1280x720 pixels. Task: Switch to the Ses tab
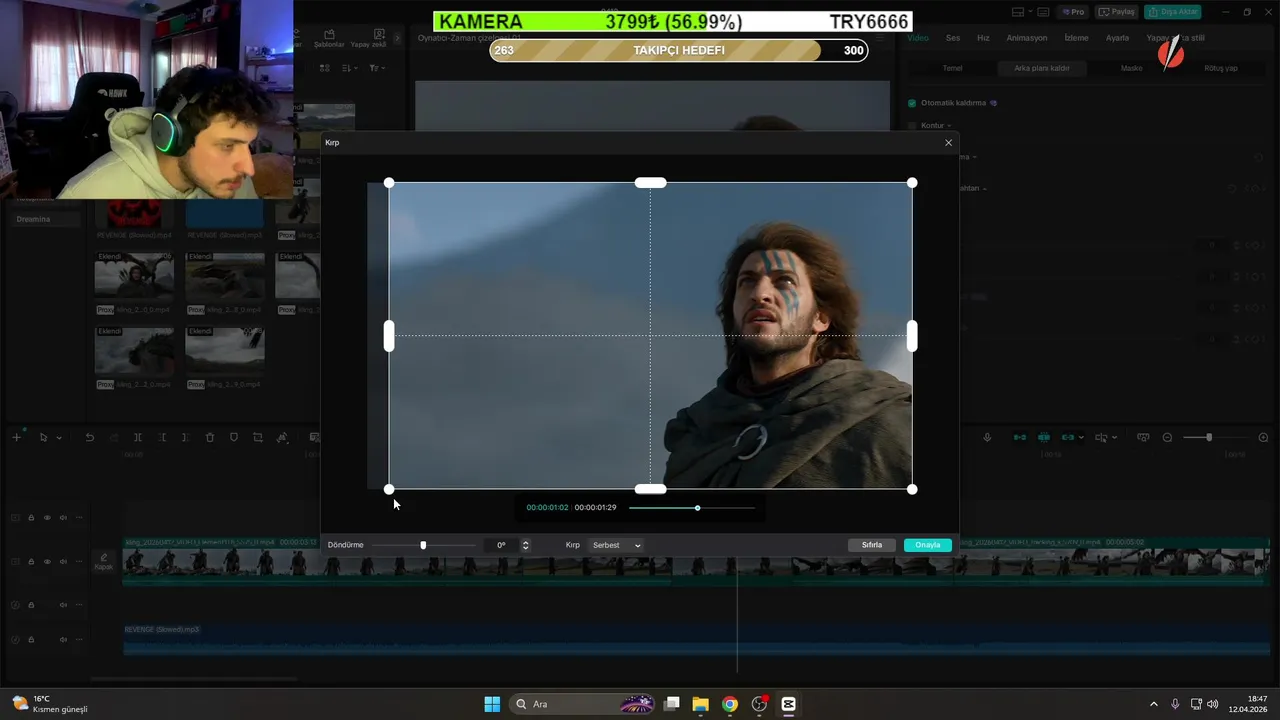(953, 38)
